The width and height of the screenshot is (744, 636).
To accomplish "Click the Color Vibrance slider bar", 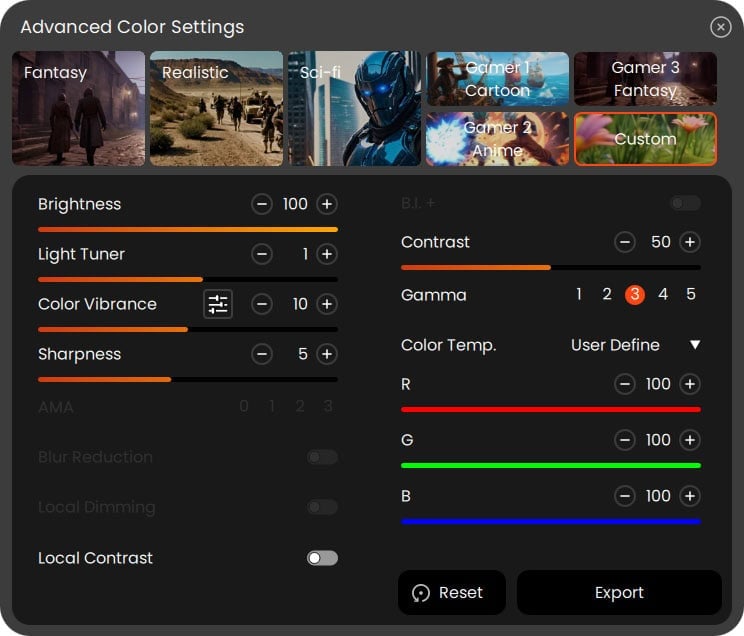I will [188, 329].
